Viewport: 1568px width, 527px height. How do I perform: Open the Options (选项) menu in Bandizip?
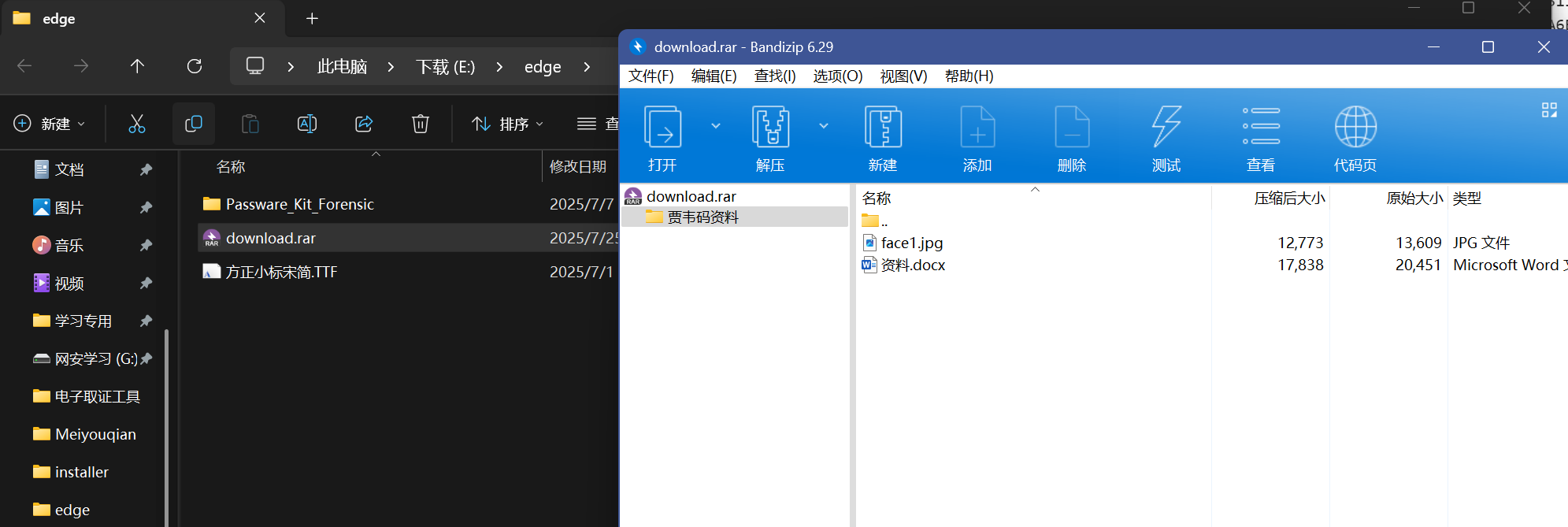837,76
